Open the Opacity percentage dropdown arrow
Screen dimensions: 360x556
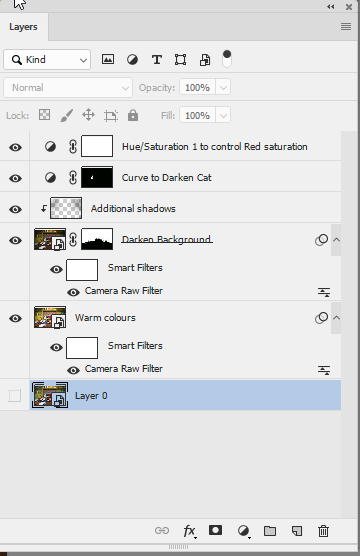(x=223, y=88)
